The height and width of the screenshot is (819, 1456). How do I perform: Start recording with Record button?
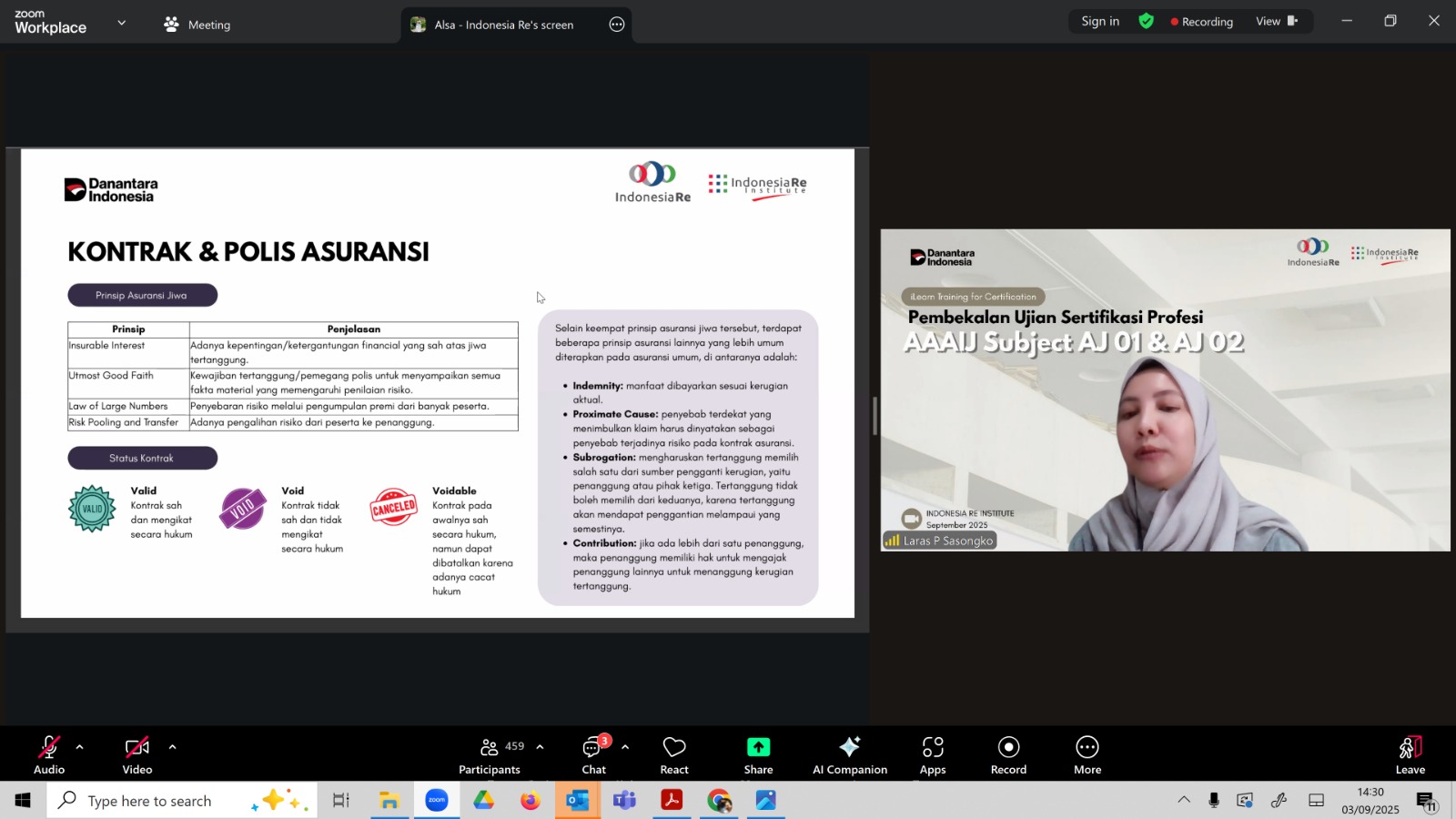coord(1008,754)
